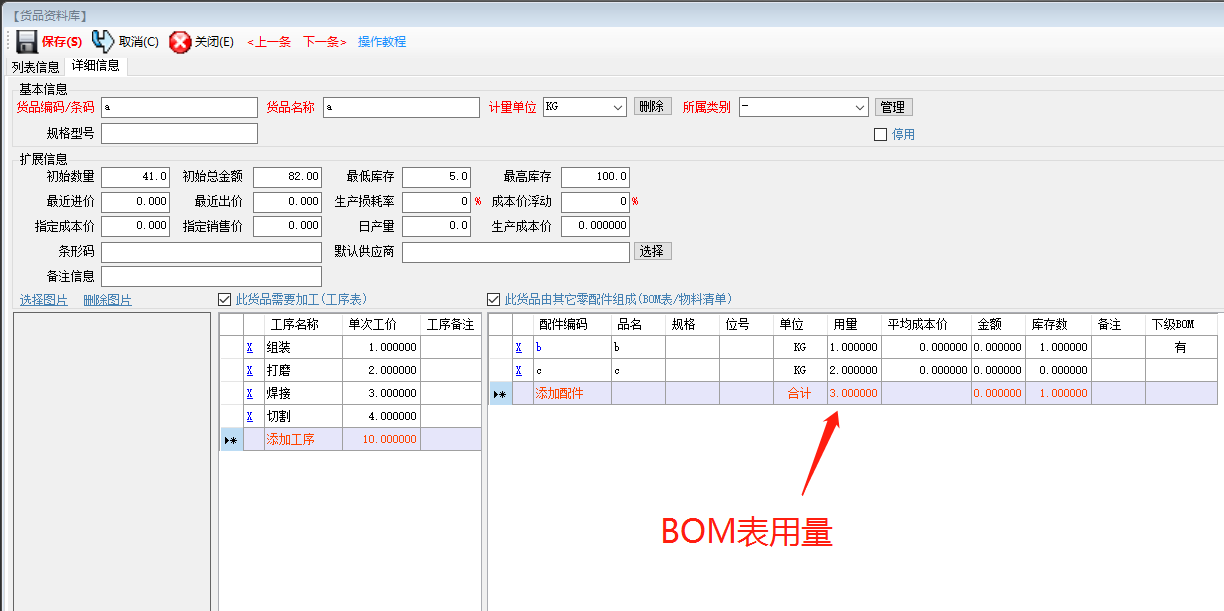
Task: Open the 操作教程 tutorial link
Action: pyautogui.click(x=381, y=42)
